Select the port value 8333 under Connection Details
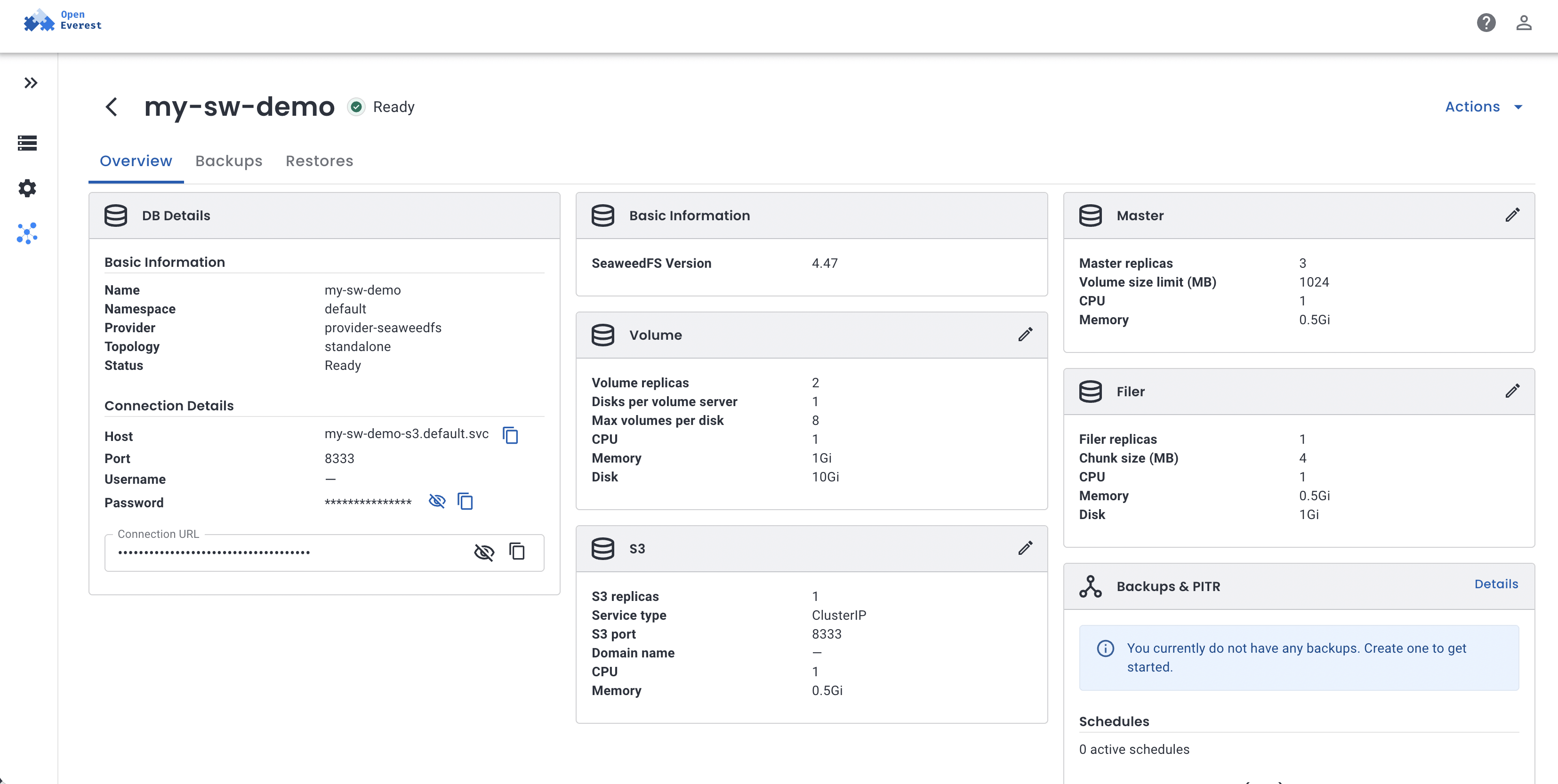Screen dimensions: 1558x784 click(339, 458)
